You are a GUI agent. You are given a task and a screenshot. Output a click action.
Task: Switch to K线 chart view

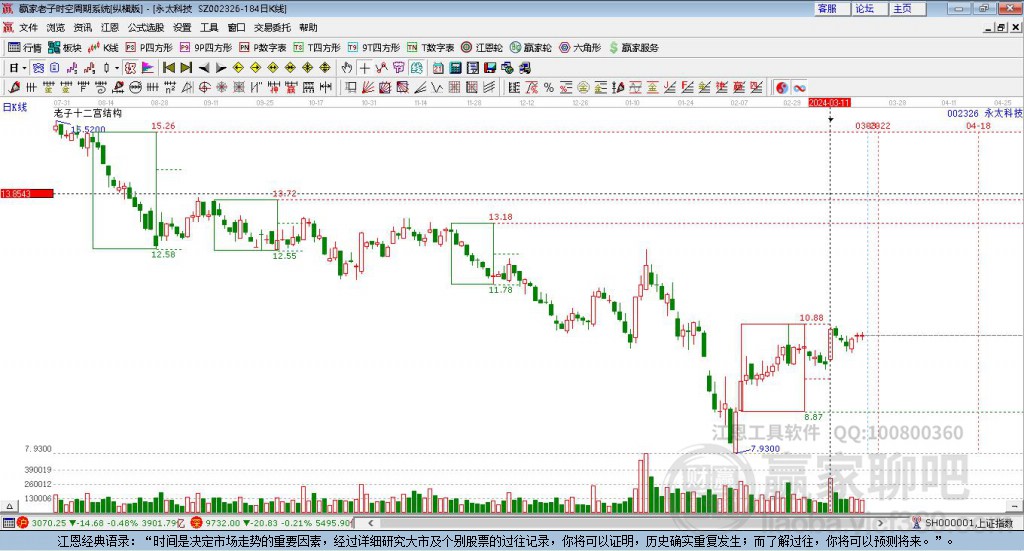pyautogui.click(x=103, y=48)
